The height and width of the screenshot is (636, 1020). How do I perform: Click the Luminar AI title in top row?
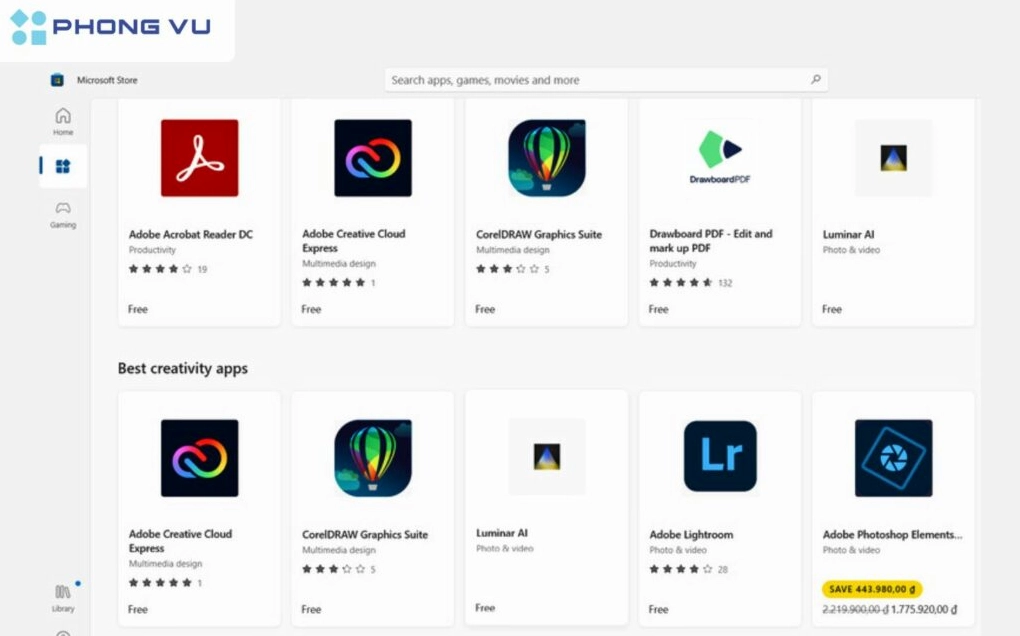848,234
